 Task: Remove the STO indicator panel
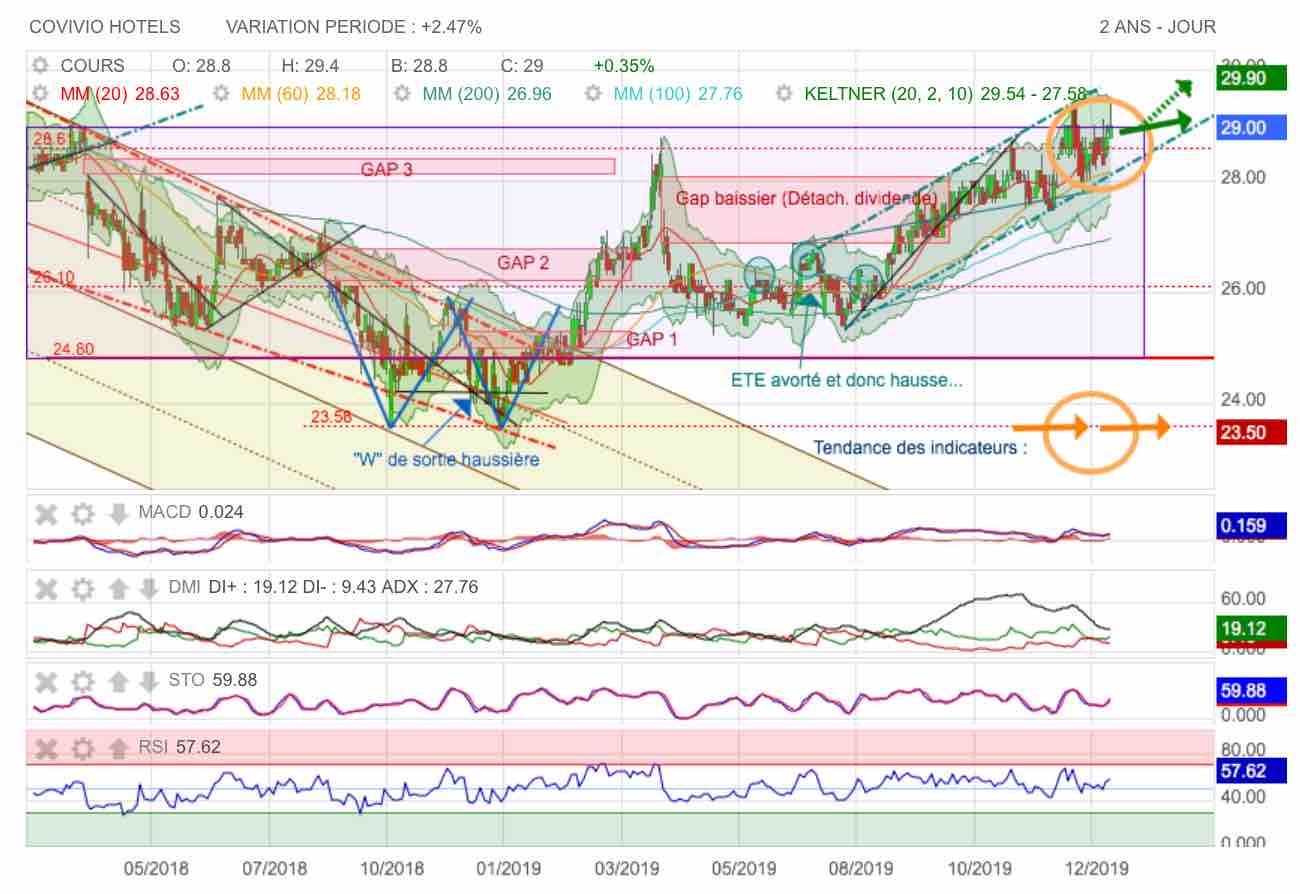46,682
